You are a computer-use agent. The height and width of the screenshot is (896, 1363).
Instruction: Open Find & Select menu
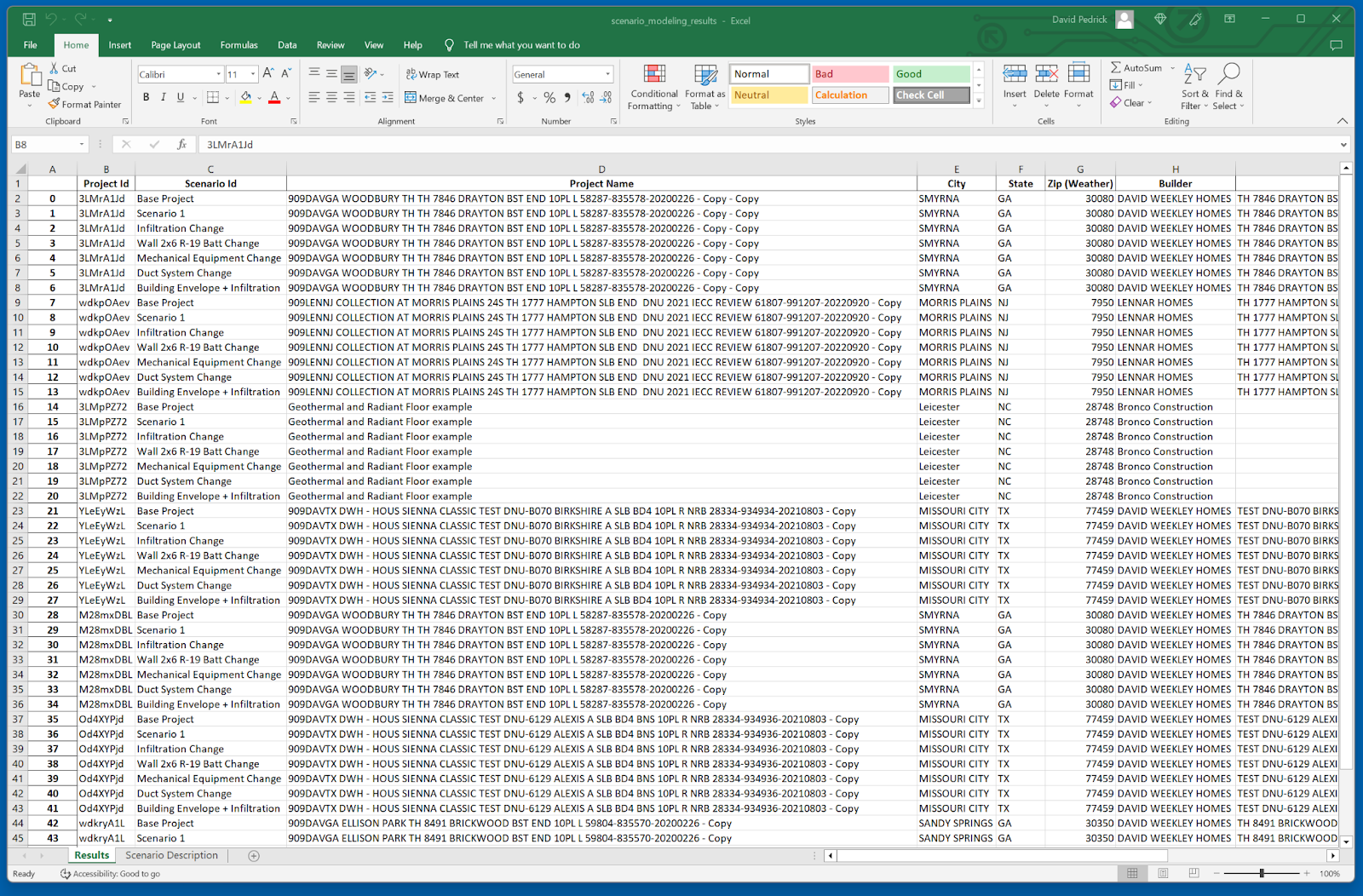[x=1229, y=87]
